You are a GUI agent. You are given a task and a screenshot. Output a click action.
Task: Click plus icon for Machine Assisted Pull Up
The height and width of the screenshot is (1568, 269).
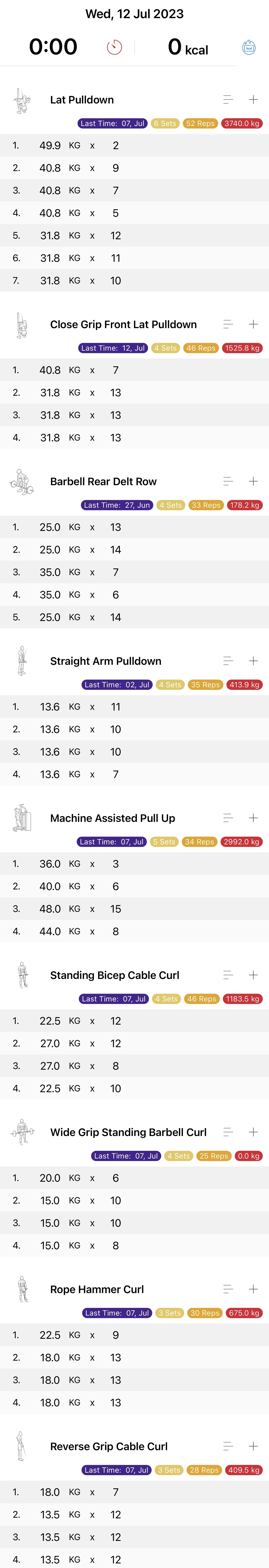tap(253, 818)
